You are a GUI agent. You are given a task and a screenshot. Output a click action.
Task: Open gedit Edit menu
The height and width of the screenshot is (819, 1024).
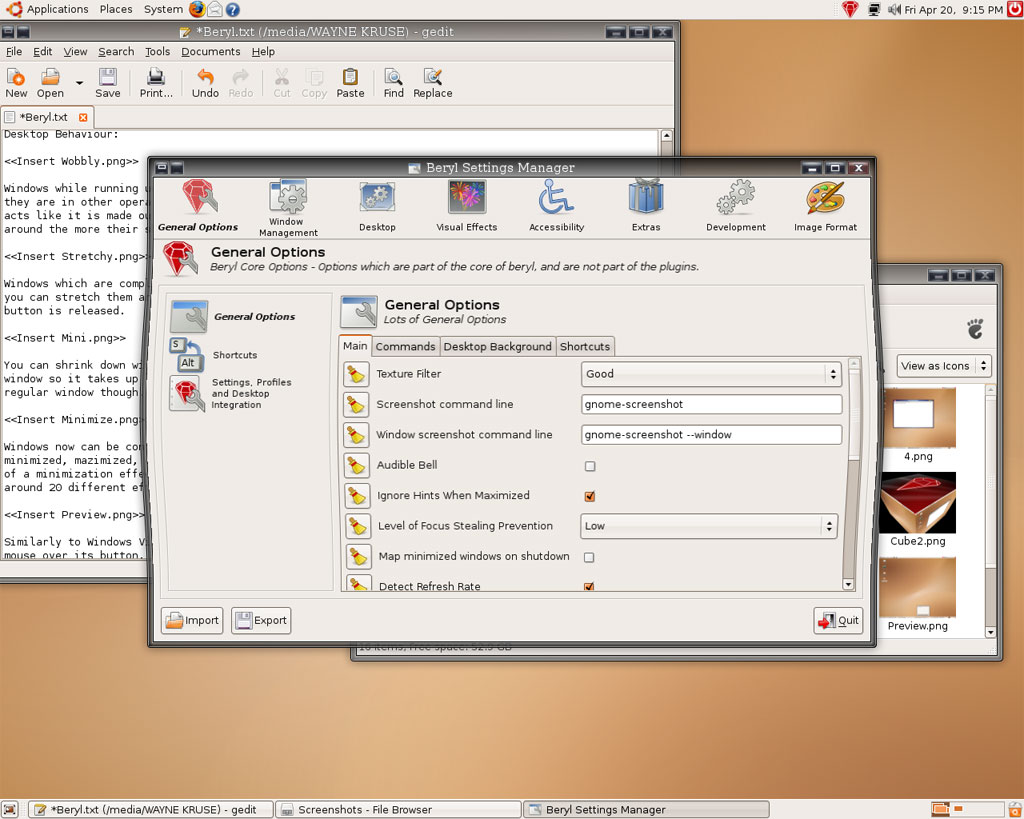(42, 52)
